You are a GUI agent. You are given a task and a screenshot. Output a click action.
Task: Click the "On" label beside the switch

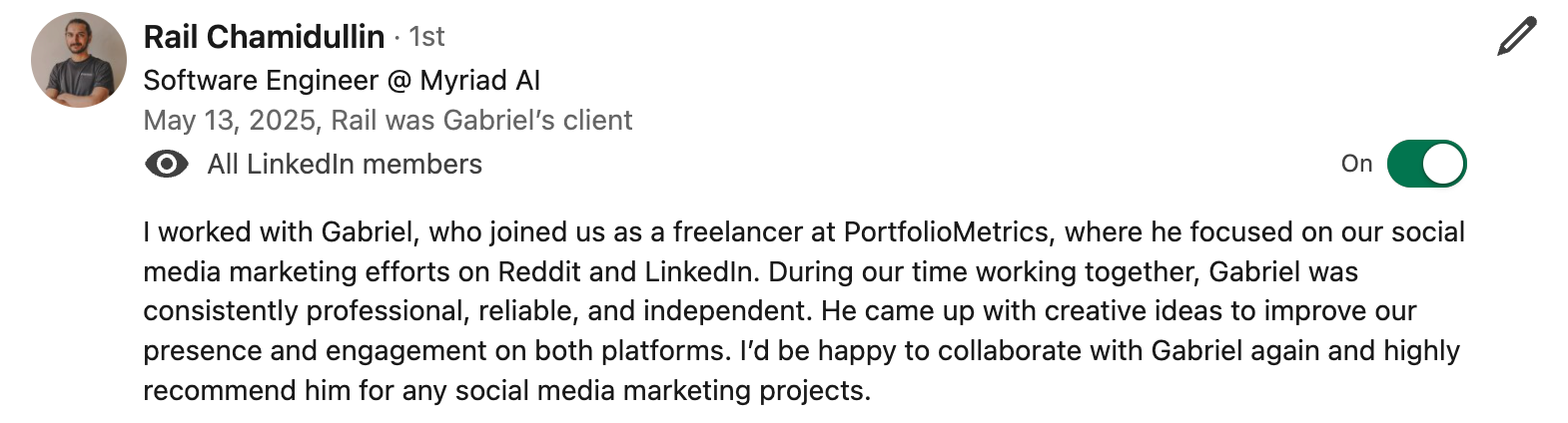1356,165
